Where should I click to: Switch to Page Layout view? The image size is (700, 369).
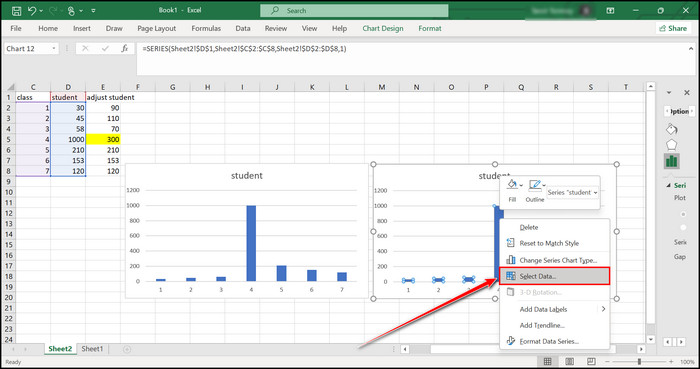pos(570,361)
